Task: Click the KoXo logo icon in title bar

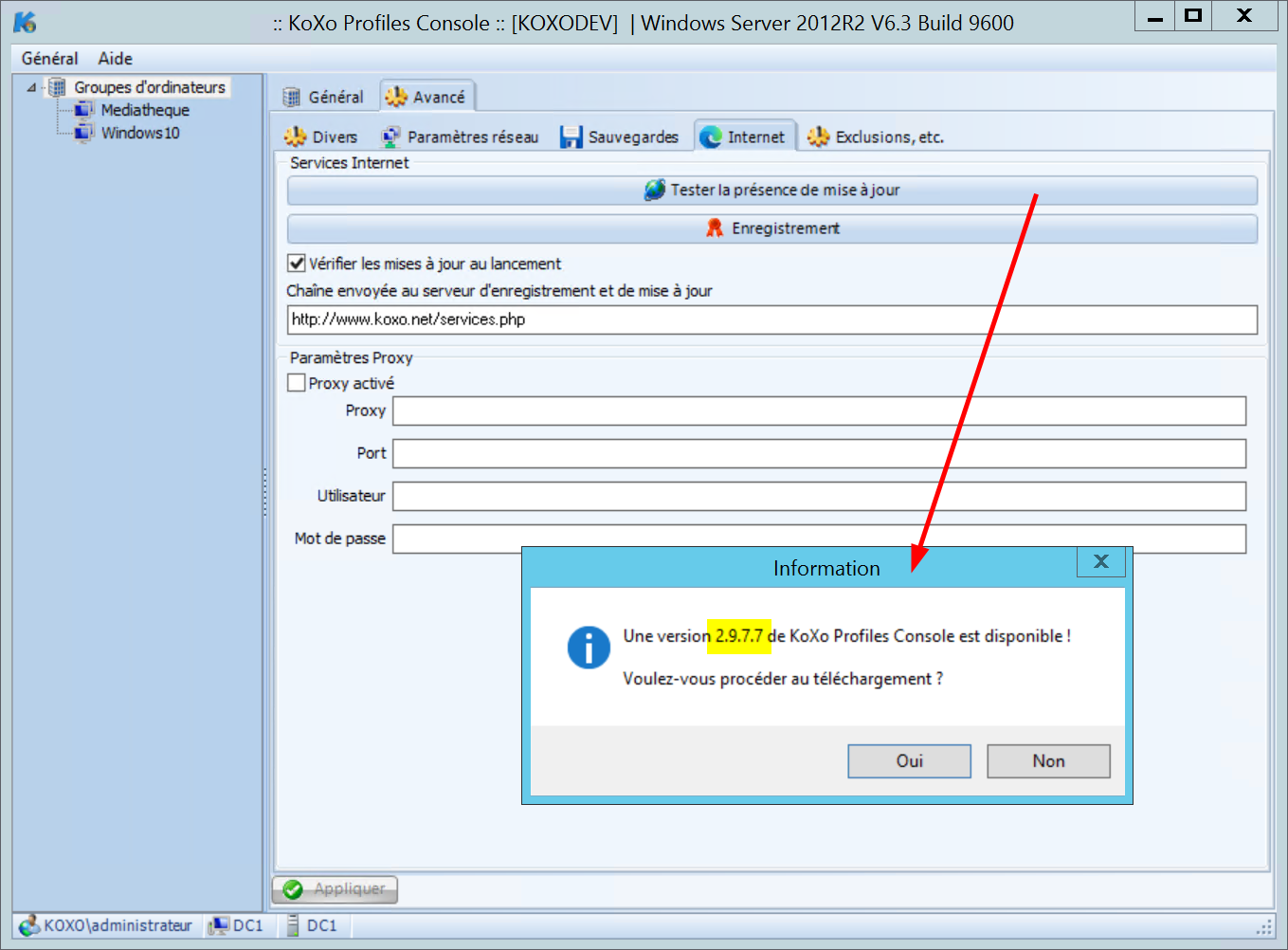Action: click(x=25, y=22)
